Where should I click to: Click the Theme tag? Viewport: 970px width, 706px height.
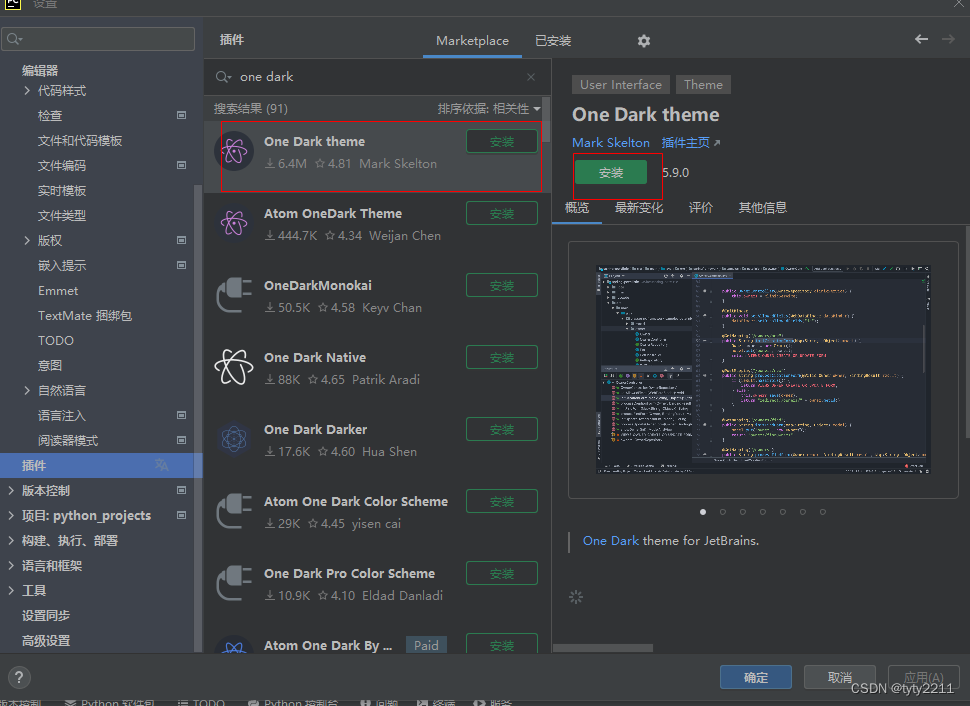coord(703,85)
